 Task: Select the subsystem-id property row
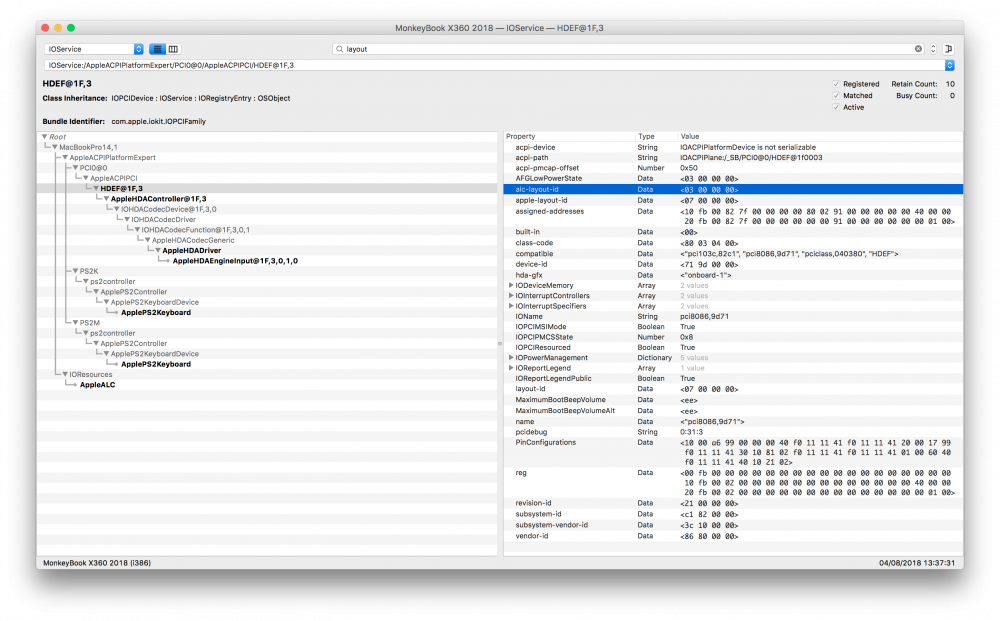pos(733,514)
